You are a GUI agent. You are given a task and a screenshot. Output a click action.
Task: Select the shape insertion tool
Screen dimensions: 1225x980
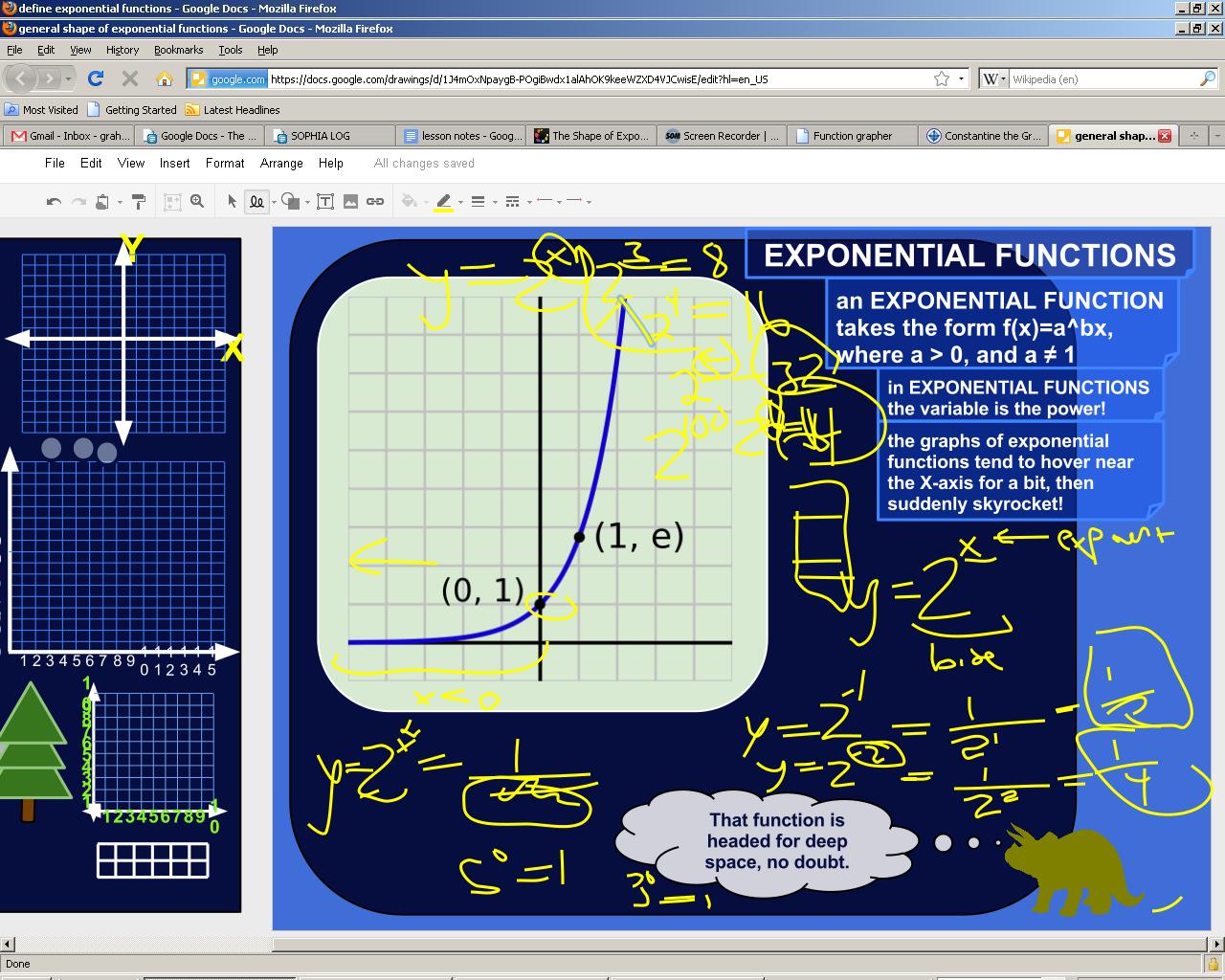coord(292,202)
